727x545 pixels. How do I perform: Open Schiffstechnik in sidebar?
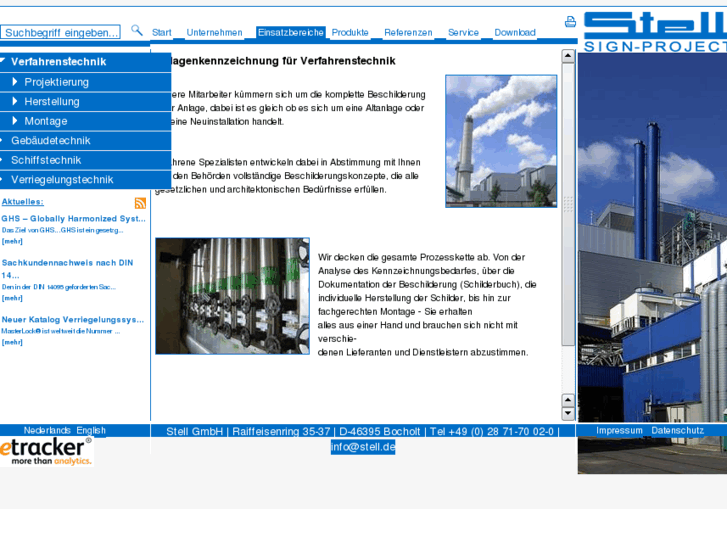[x=85, y=160]
